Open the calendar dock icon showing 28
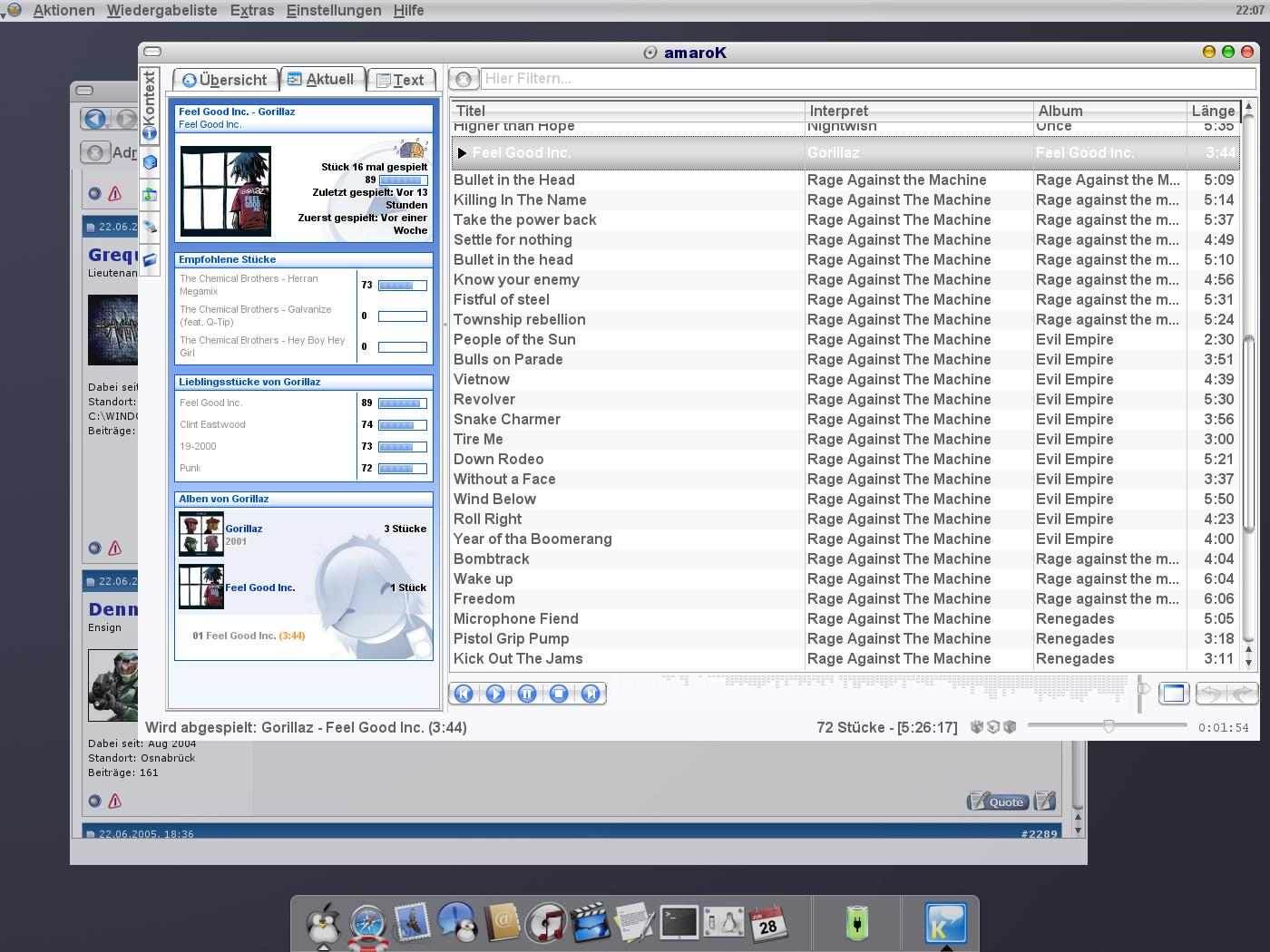Screen dimensions: 1270x952 (x=768, y=923)
